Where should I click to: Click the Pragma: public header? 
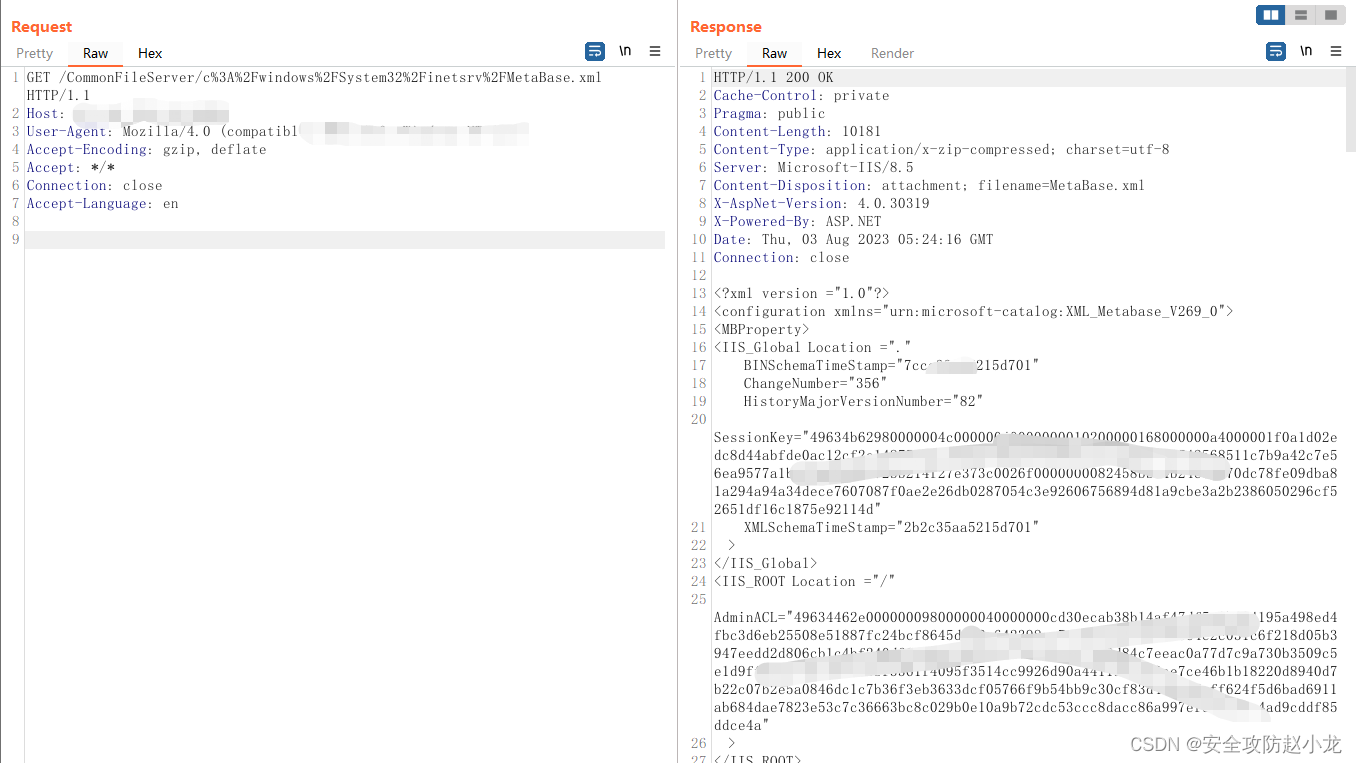point(769,113)
